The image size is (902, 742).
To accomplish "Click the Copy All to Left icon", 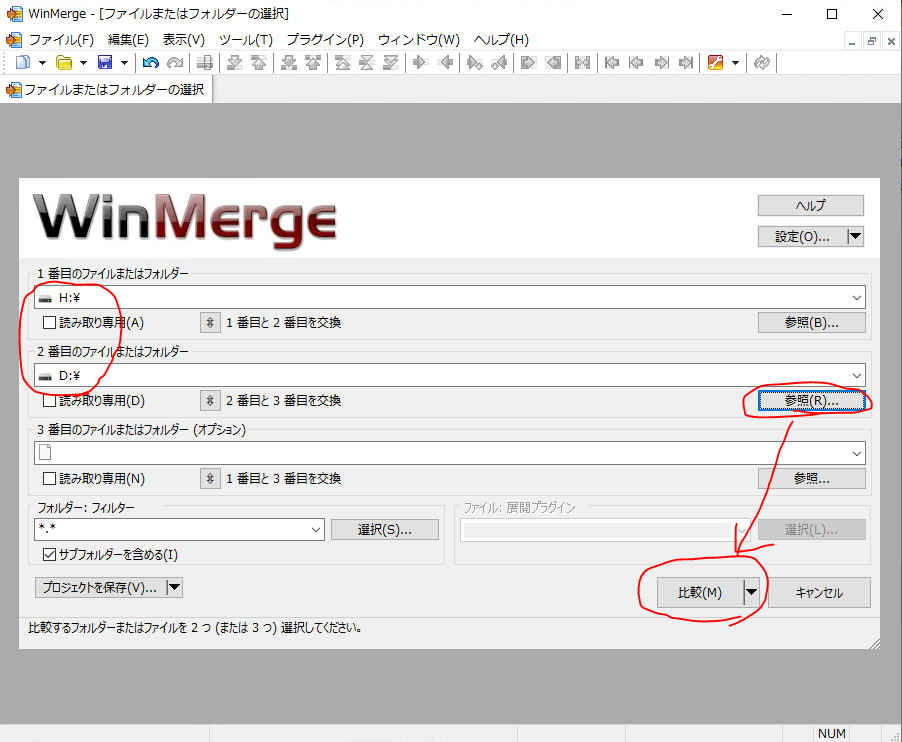I will tap(553, 62).
